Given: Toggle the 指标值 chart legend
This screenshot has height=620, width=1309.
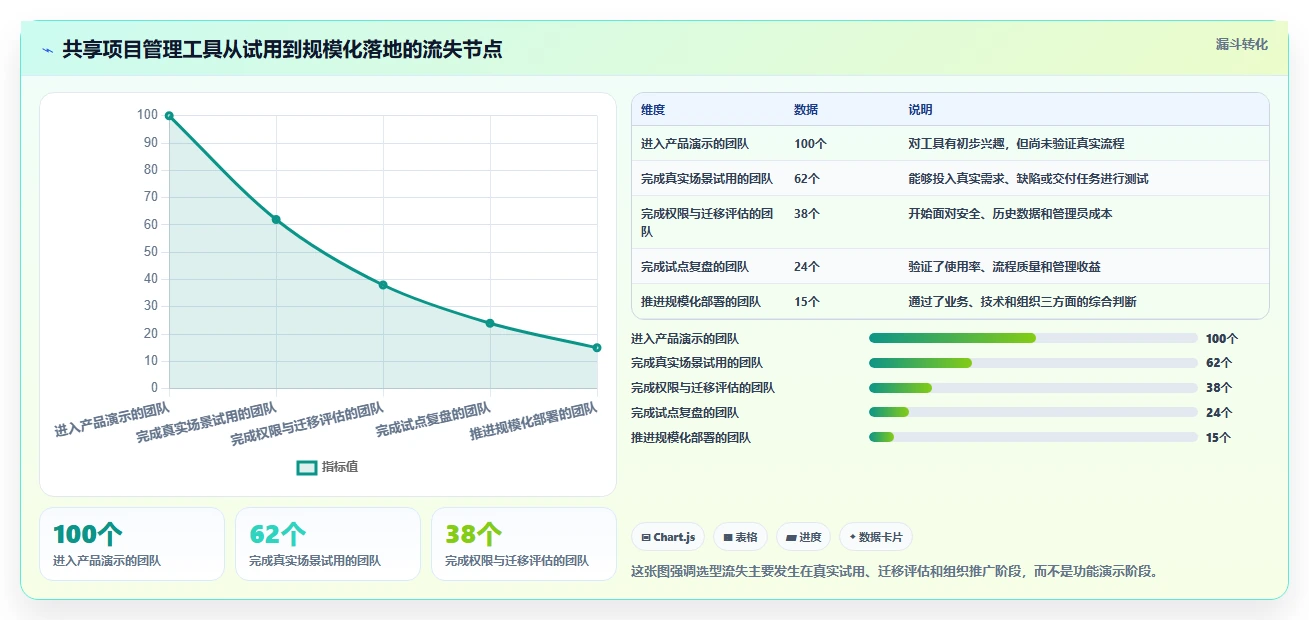Looking at the screenshot, I should pos(328,467).
